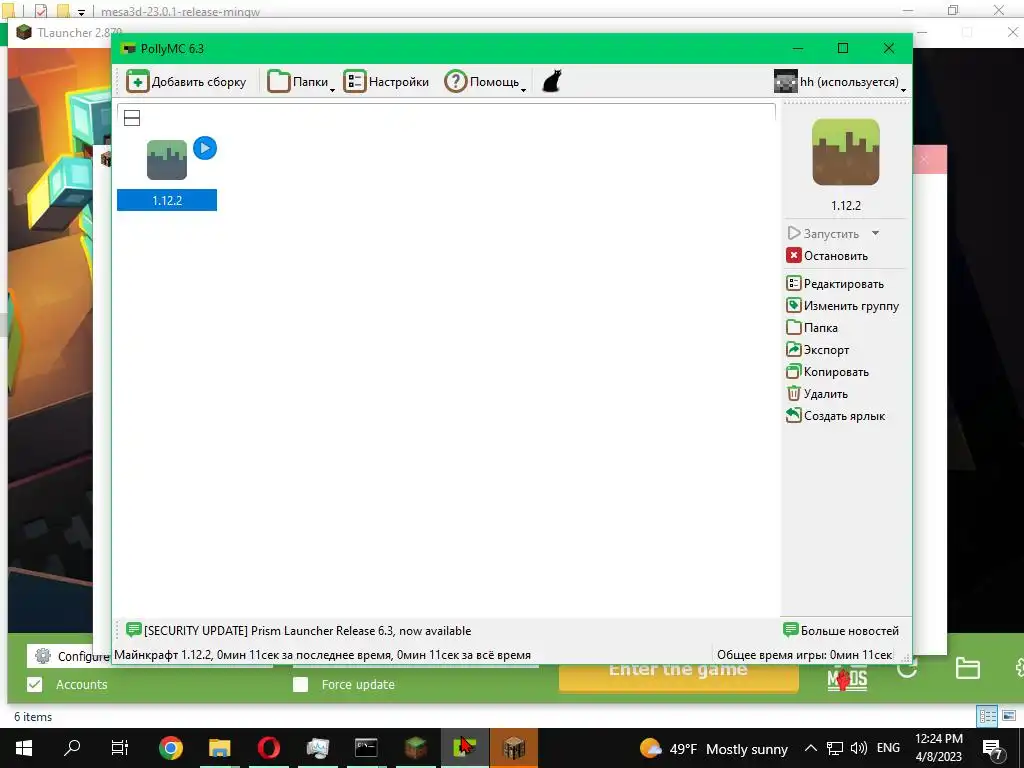Viewport: 1024px width, 768px height.
Task: Click the black cat icon
Action: 552,82
